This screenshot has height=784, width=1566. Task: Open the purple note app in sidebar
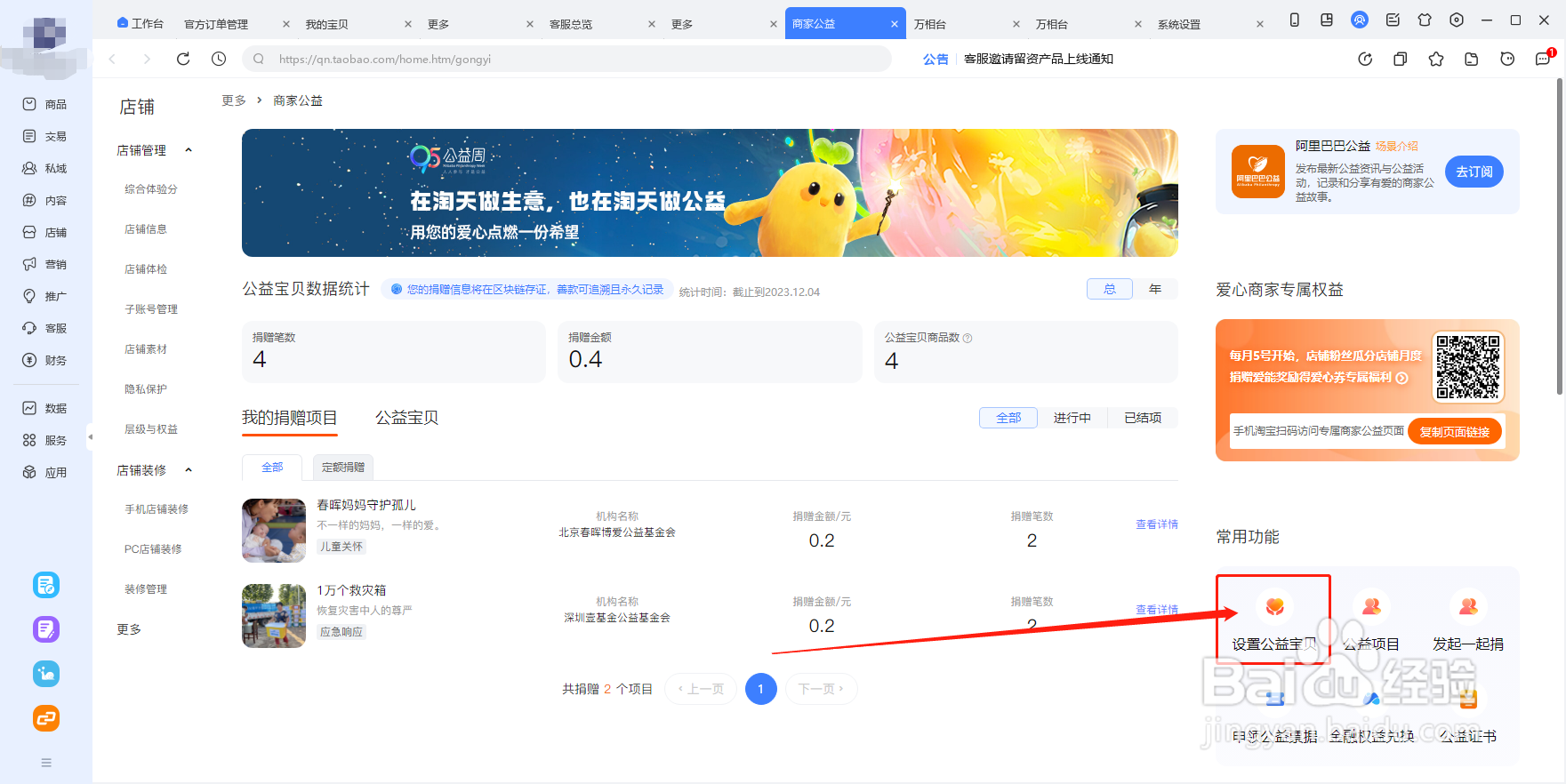[x=46, y=629]
